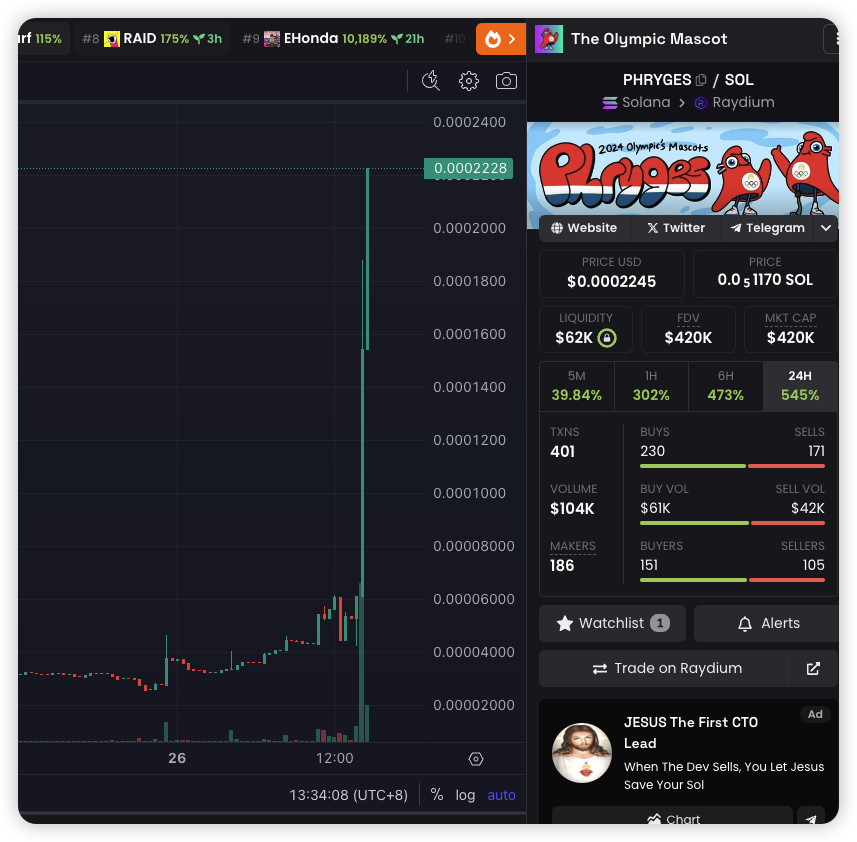Toggle auto scale on chart
This screenshot has height=842, width=857.
[x=501, y=795]
